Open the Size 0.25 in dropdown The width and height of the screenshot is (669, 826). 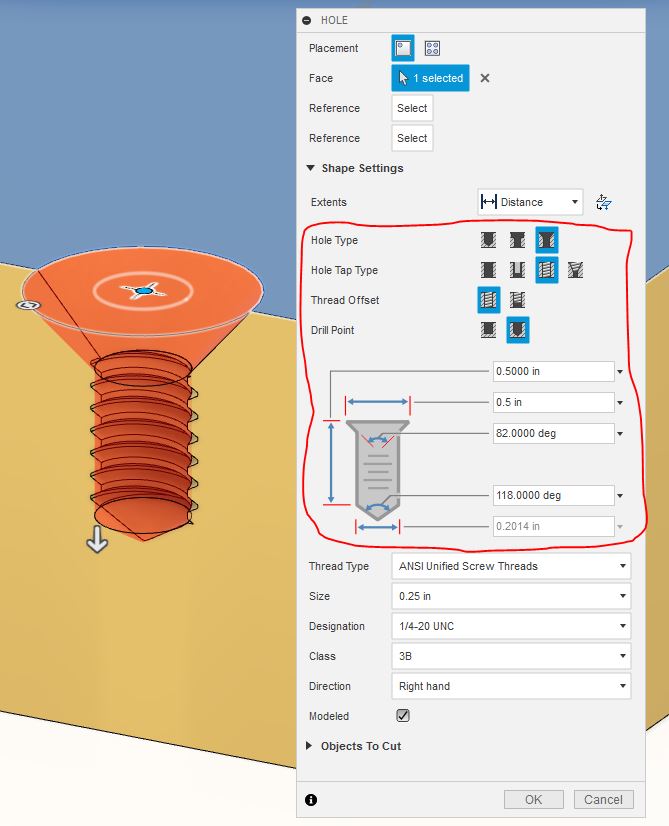[511, 596]
